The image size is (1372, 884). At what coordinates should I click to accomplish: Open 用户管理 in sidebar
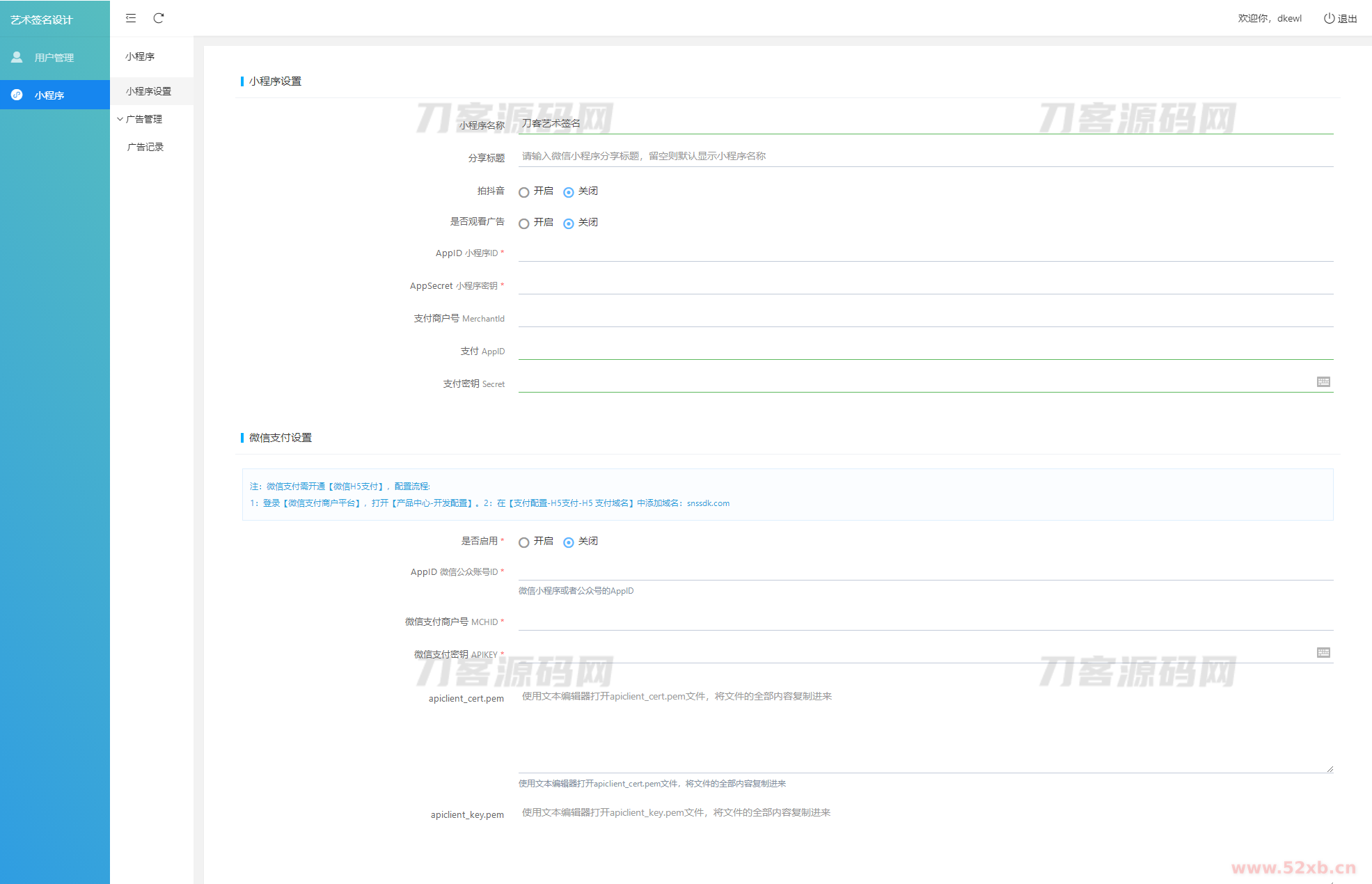pos(54,58)
